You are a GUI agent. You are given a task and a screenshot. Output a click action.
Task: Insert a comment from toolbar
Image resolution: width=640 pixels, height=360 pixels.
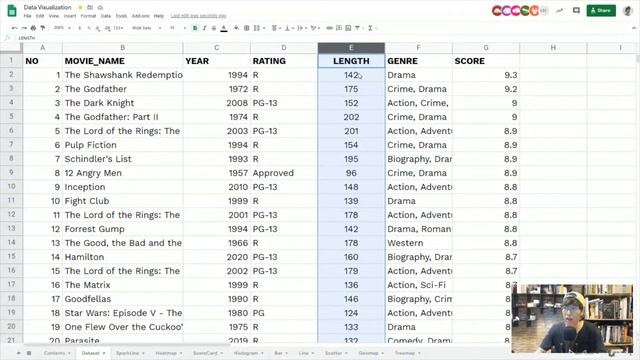(339, 28)
